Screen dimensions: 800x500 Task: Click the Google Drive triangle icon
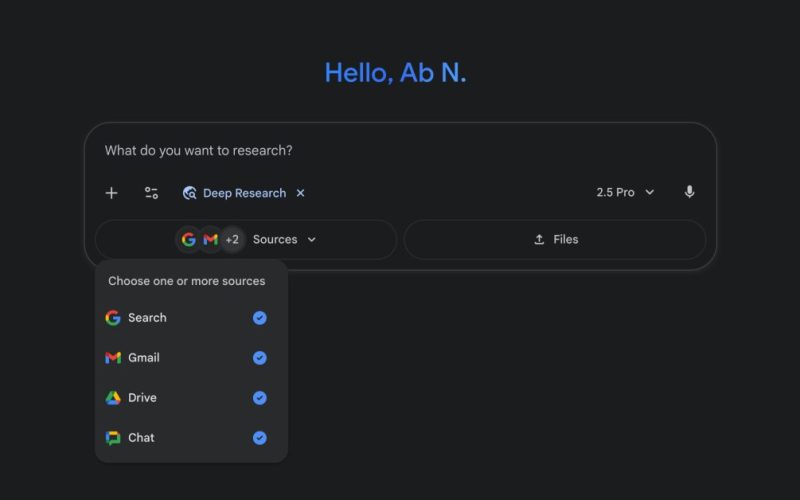tap(113, 398)
